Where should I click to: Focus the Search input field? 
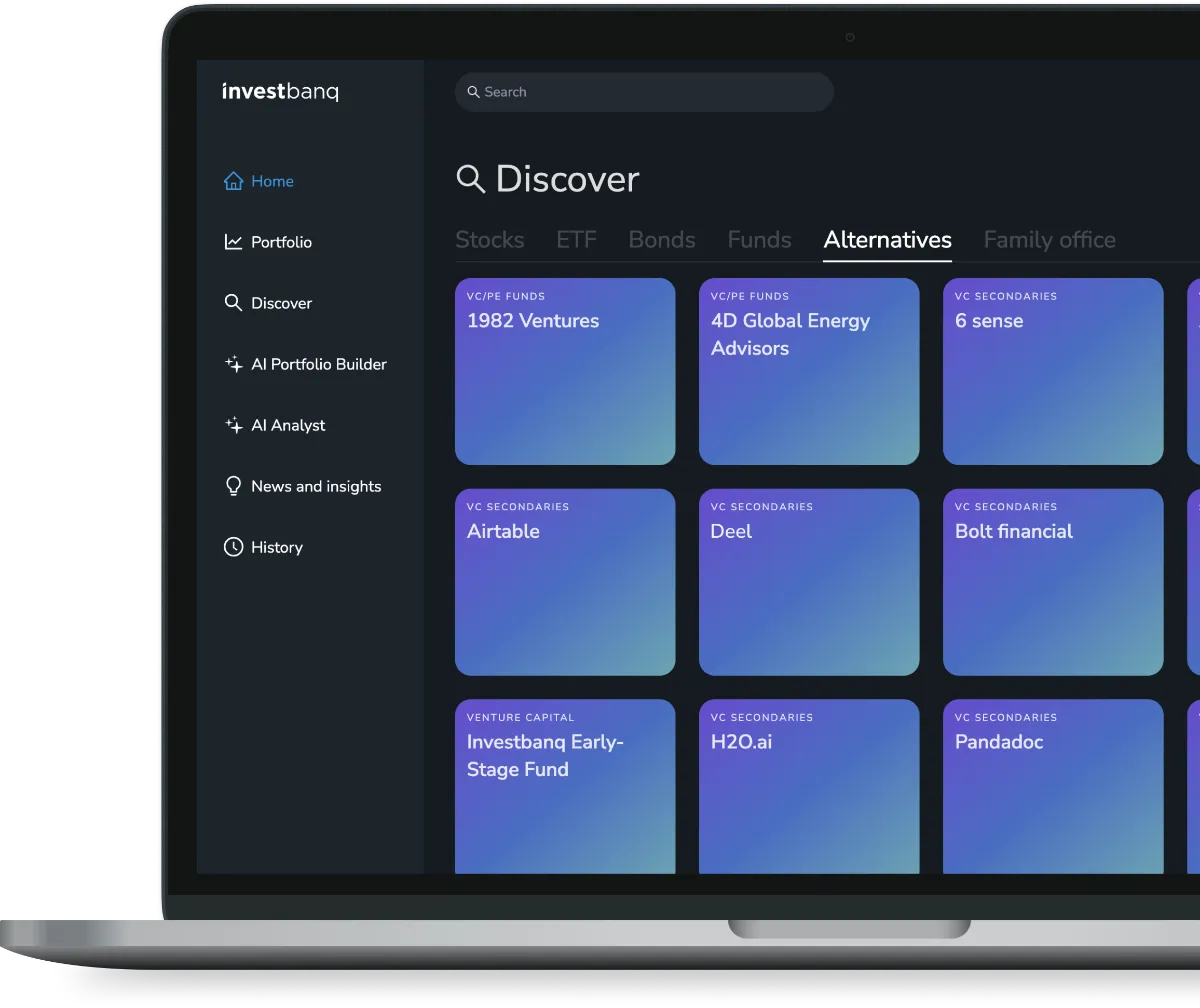pyautogui.click(x=644, y=92)
